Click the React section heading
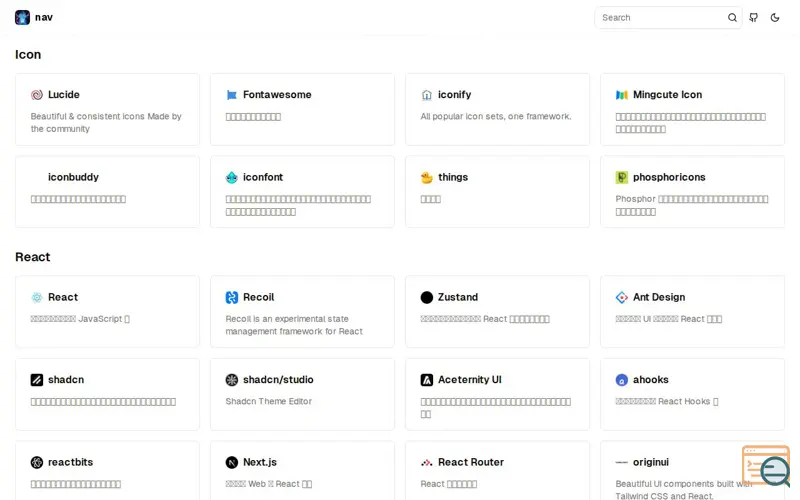This screenshot has height=500, width=800. coord(33,257)
